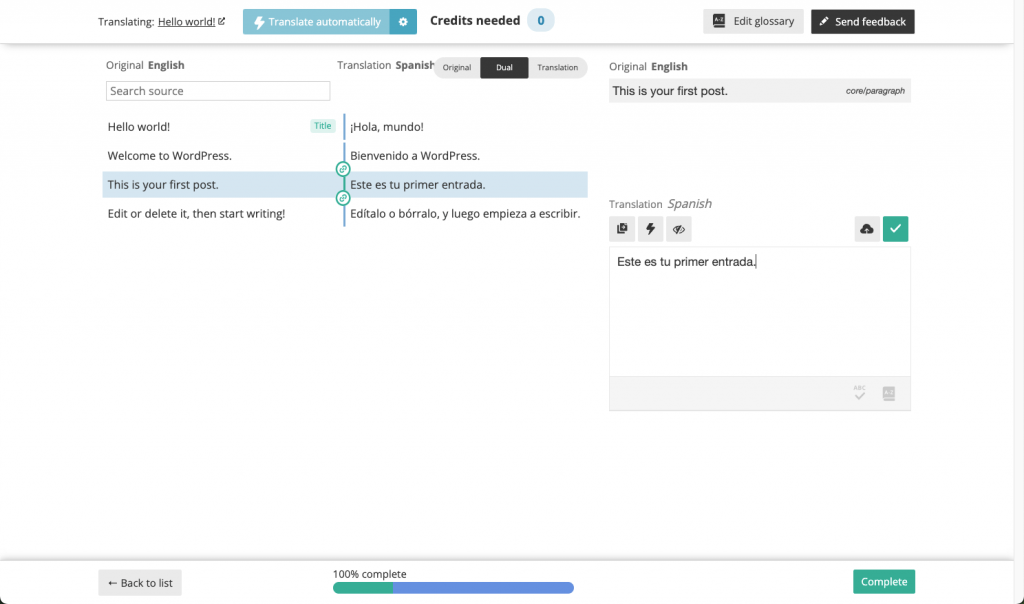The height and width of the screenshot is (604, 1024).
Task: Click the ABC spellcheck icon
Action: pos(860,393)
